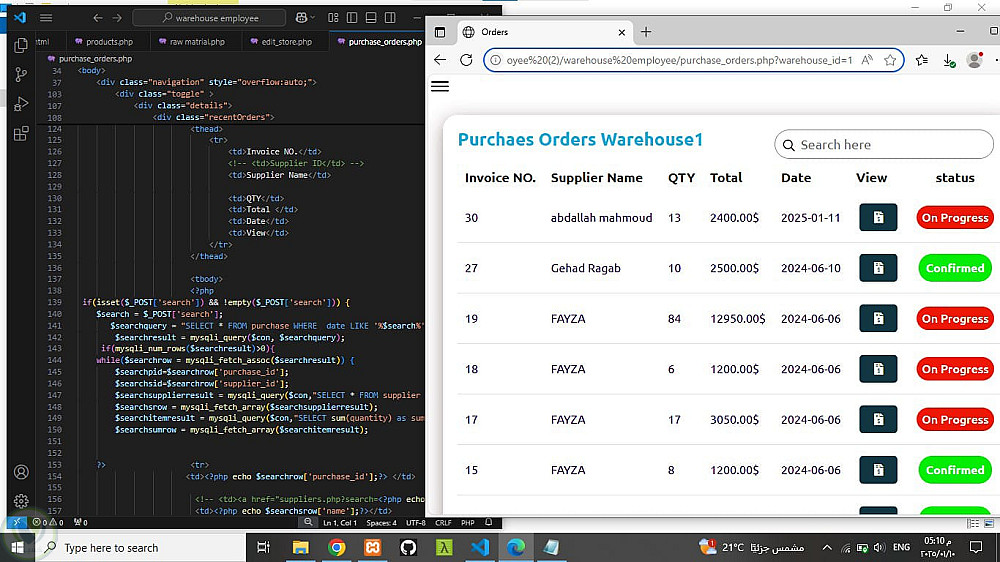Select the Orders browser tab
Screen dimensions: 1000x562
(x=542, y=32)
